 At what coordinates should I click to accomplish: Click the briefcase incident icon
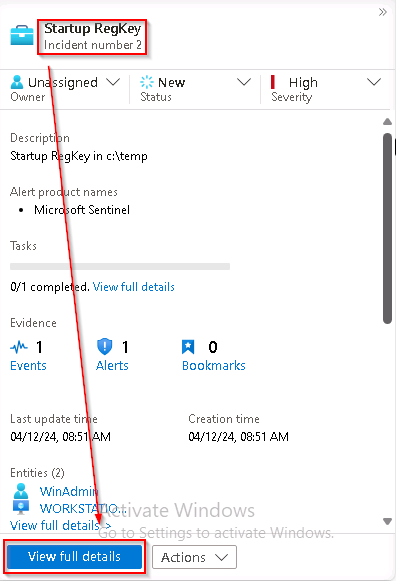[21, 36]
